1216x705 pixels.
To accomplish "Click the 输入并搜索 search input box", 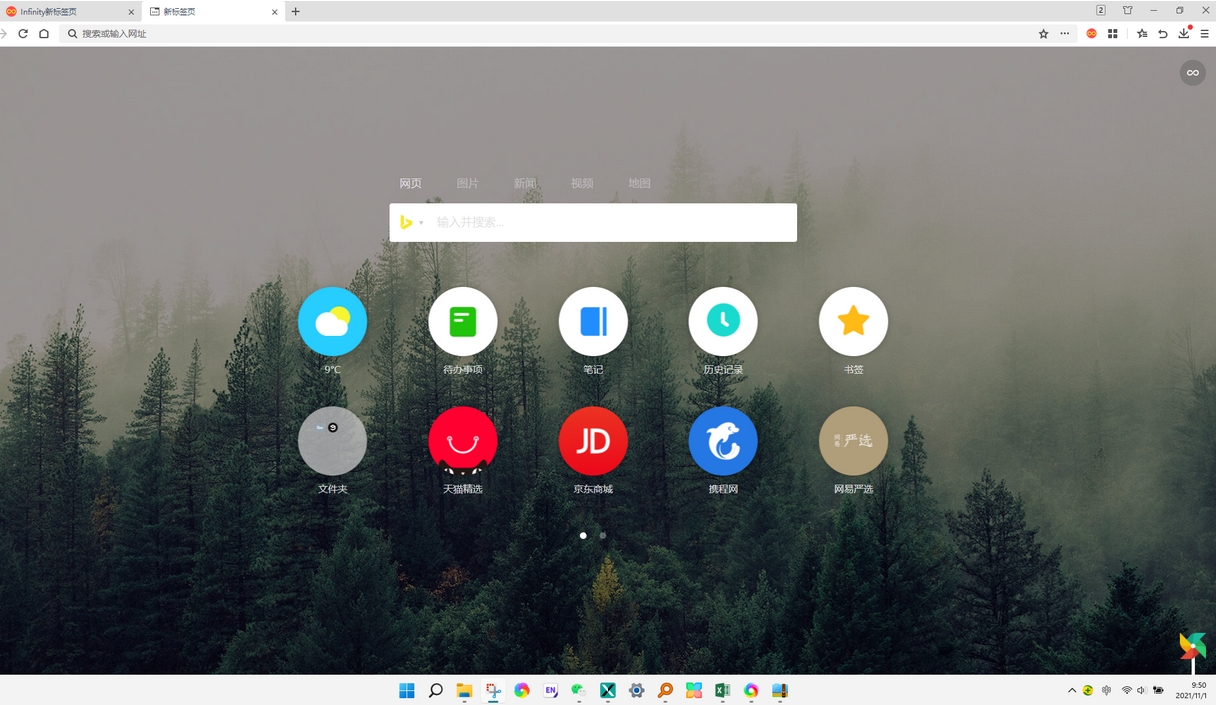I will click(612, 222).
